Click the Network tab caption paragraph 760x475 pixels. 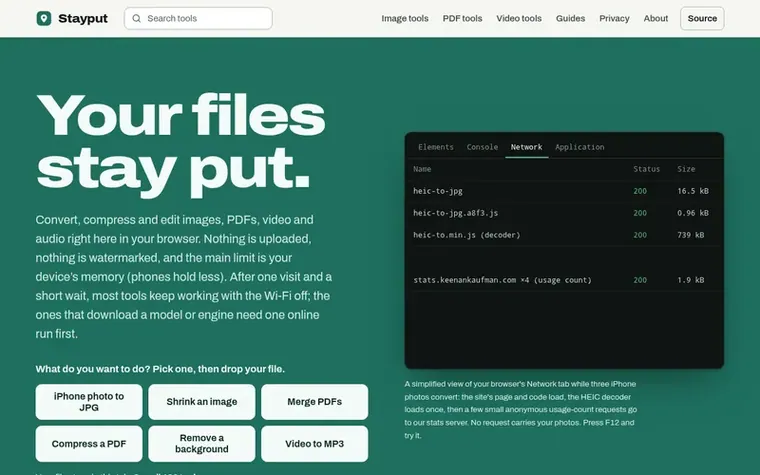pyautogui.click(x=521, y=410)
